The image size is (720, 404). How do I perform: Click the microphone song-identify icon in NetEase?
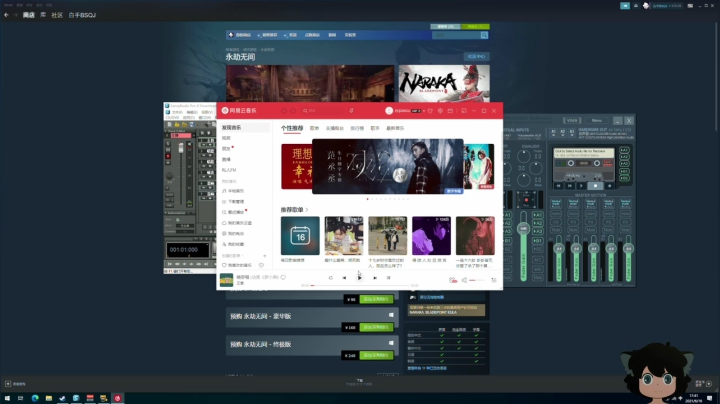coord(351,111)
